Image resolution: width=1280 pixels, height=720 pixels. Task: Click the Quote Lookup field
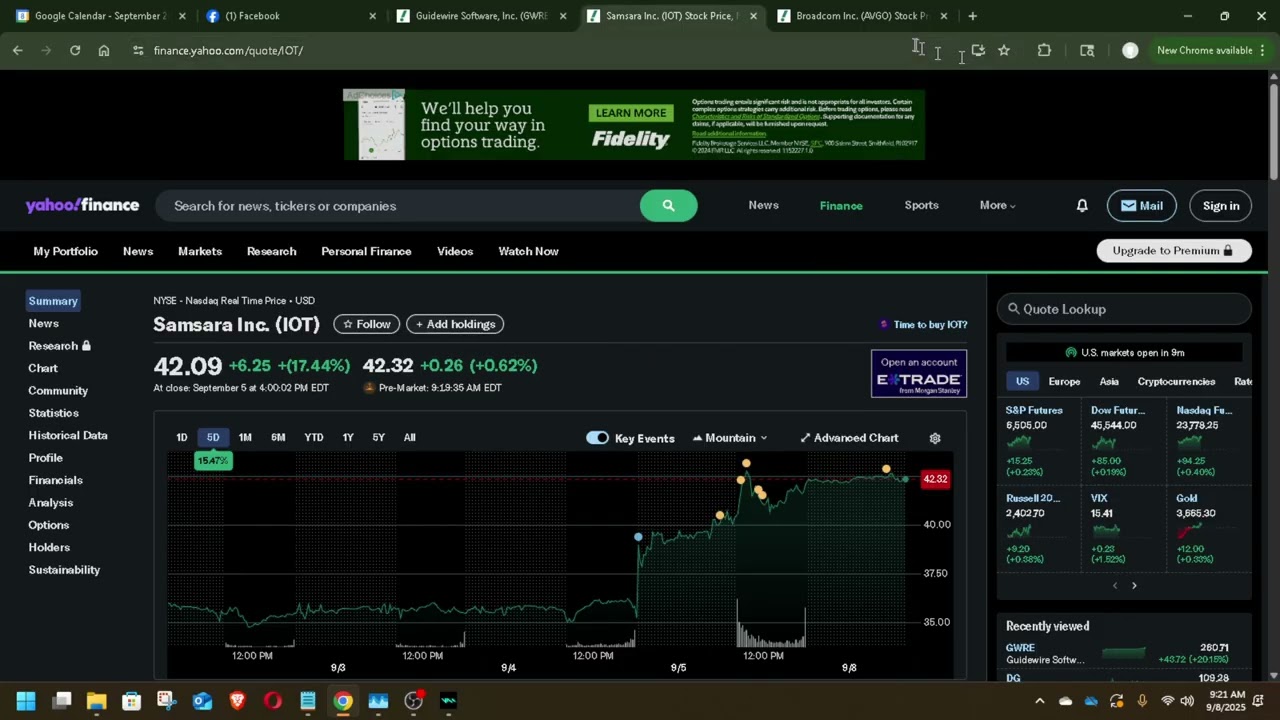pyautogui.click(x=1124, y=309)
